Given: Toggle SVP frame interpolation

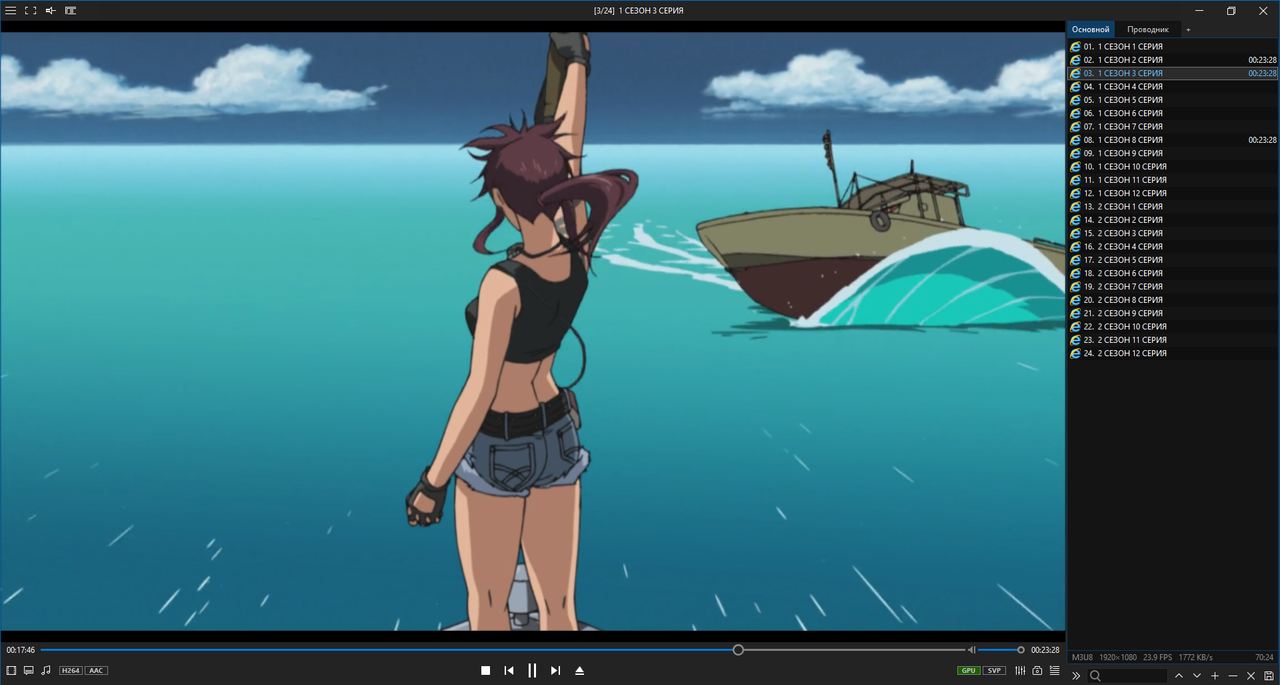Looking at the screenshot, I should [994, 670].
